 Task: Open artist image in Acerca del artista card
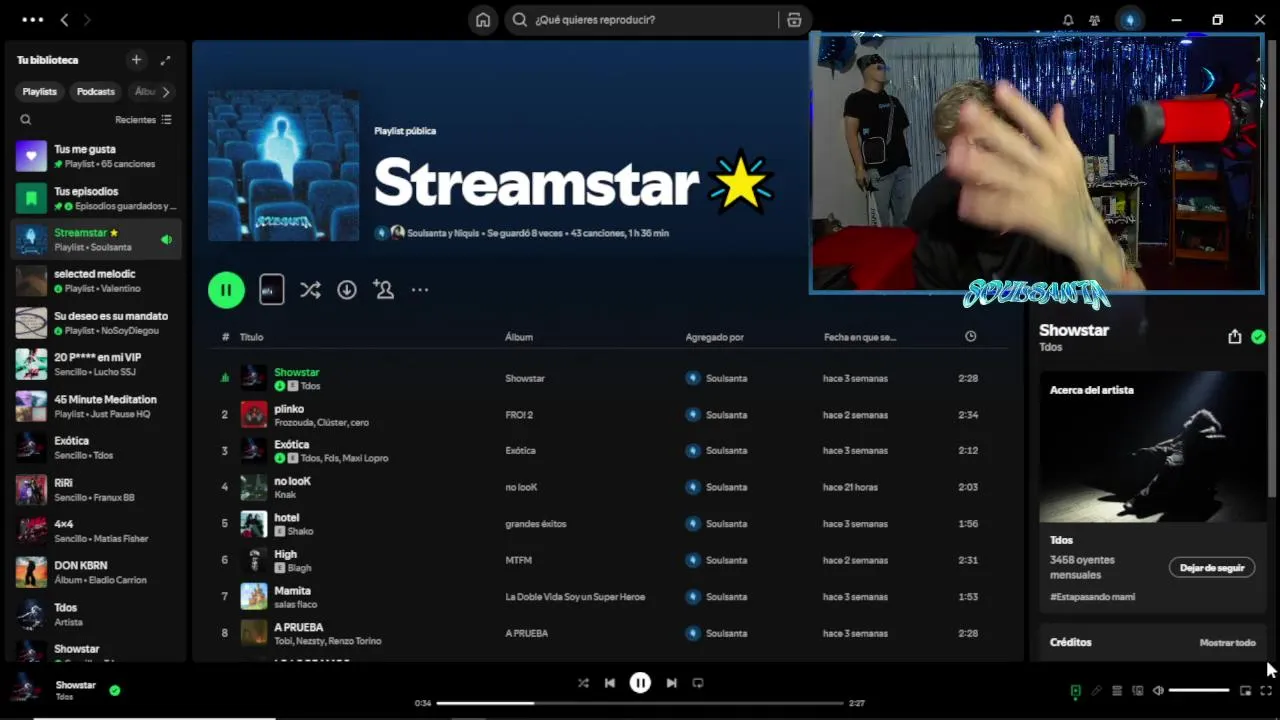1153,447
